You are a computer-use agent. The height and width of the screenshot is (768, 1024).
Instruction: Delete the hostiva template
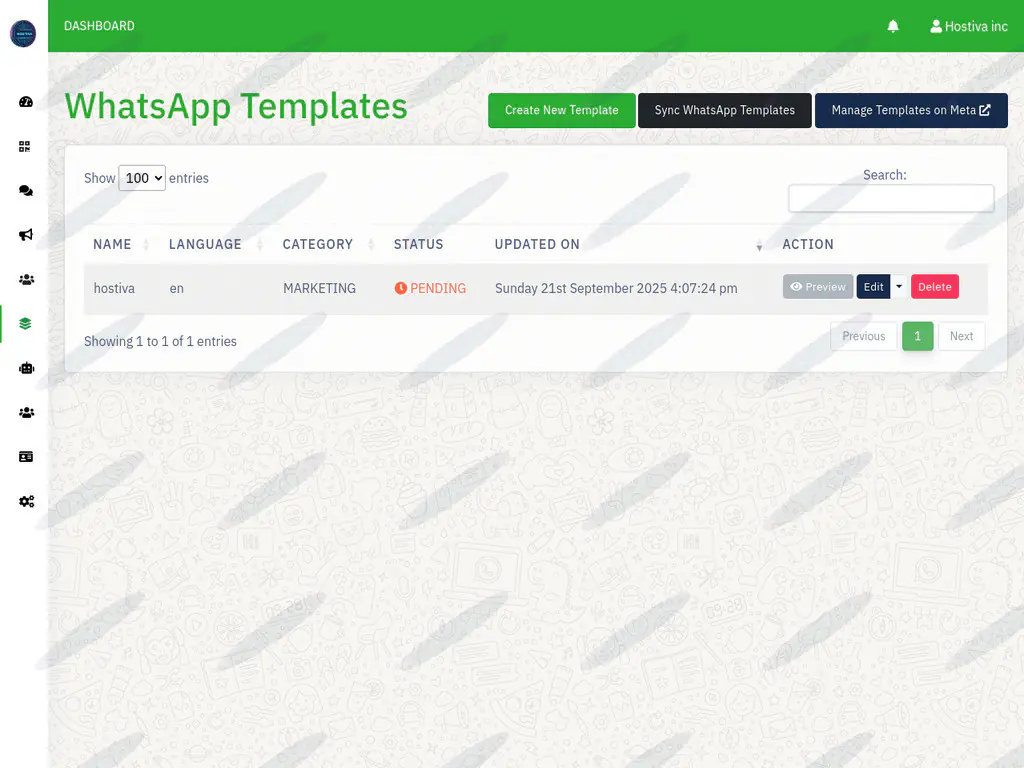(934, 287)
